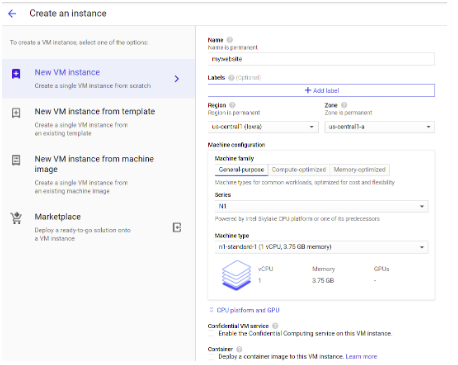Click the Marketplace open-external icon

177,228
